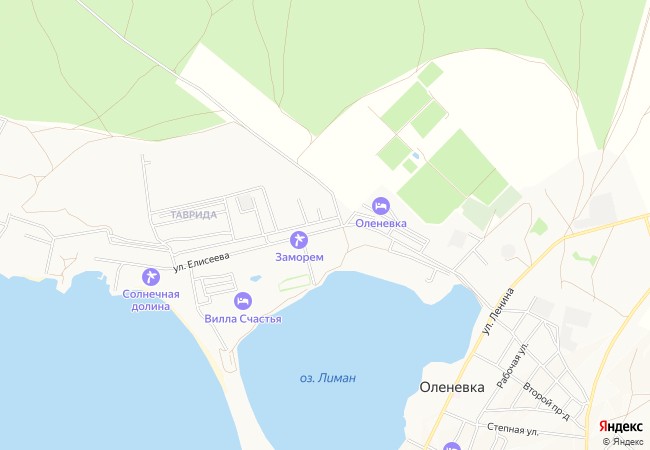Click the Вилла Счастья hotel bed icon
The image size is (650, 450).
point(243,301)
